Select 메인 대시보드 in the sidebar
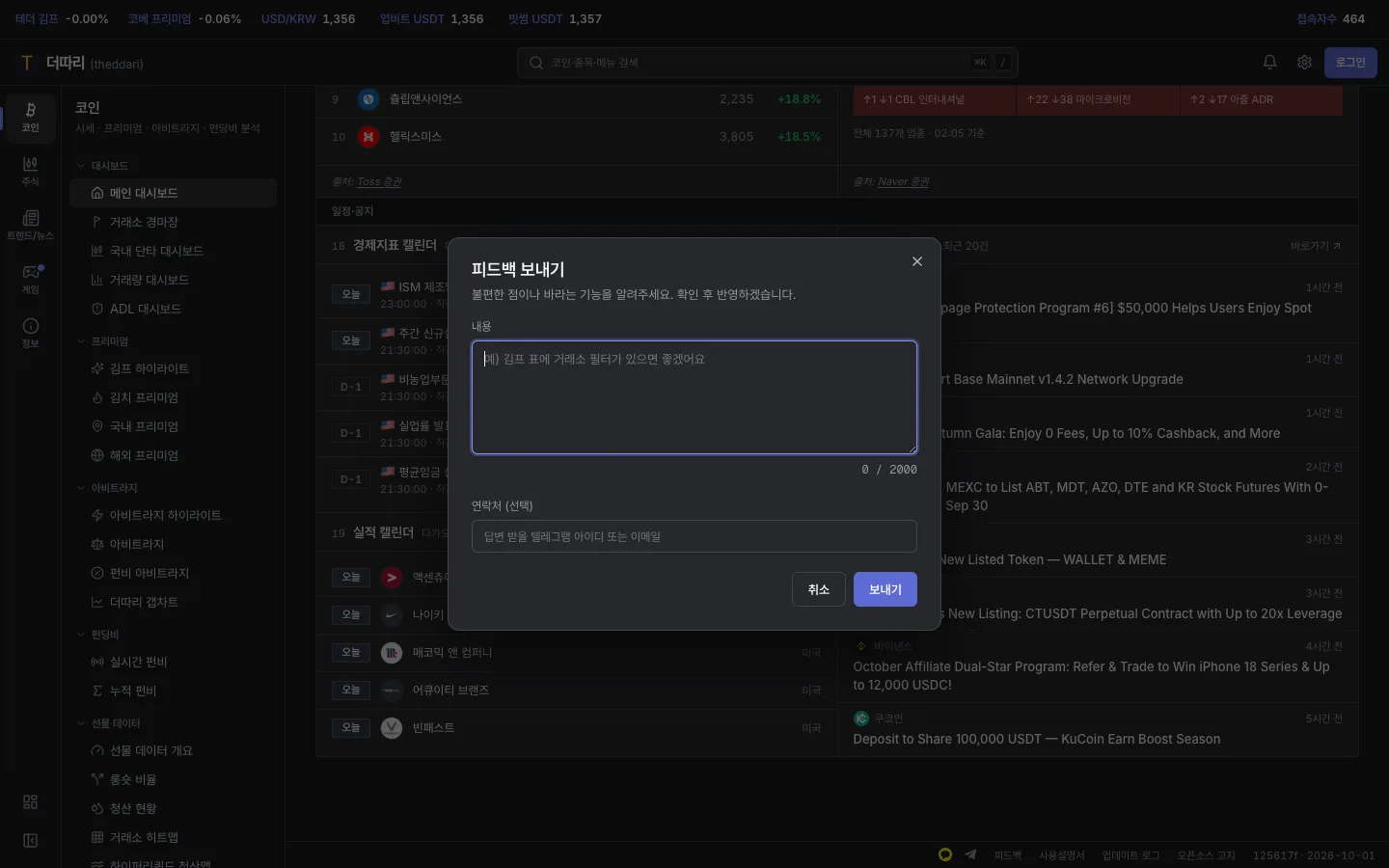This screenshot has height=868, width=1389. click(174, 193)
